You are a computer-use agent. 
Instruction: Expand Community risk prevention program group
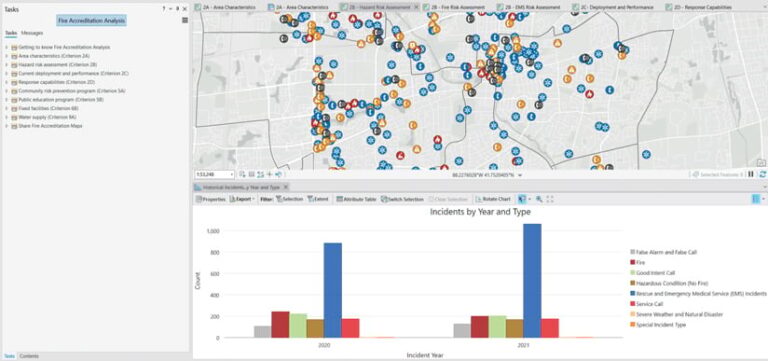7,91
